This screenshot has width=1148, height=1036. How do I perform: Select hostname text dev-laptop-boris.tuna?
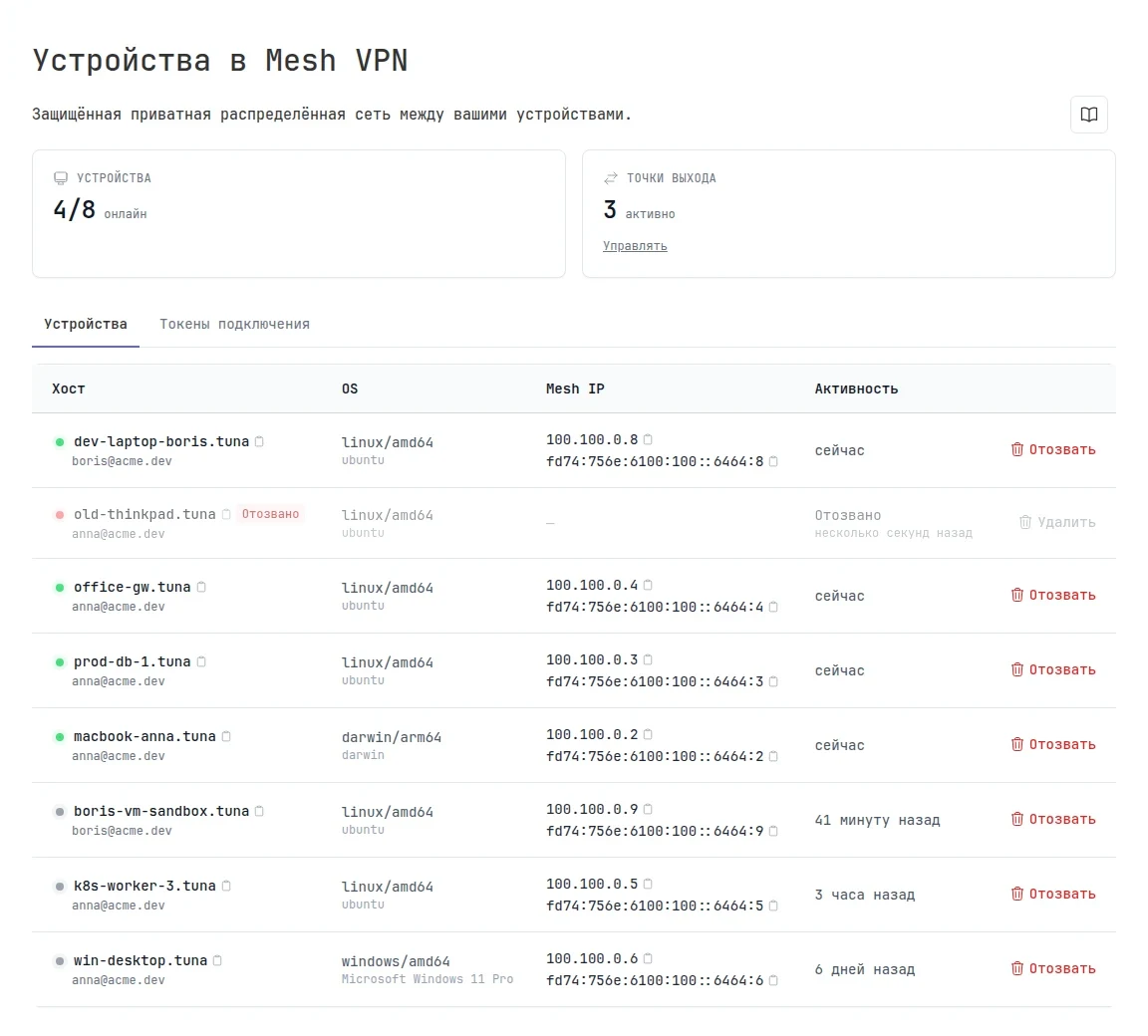[x=161, y=441]
